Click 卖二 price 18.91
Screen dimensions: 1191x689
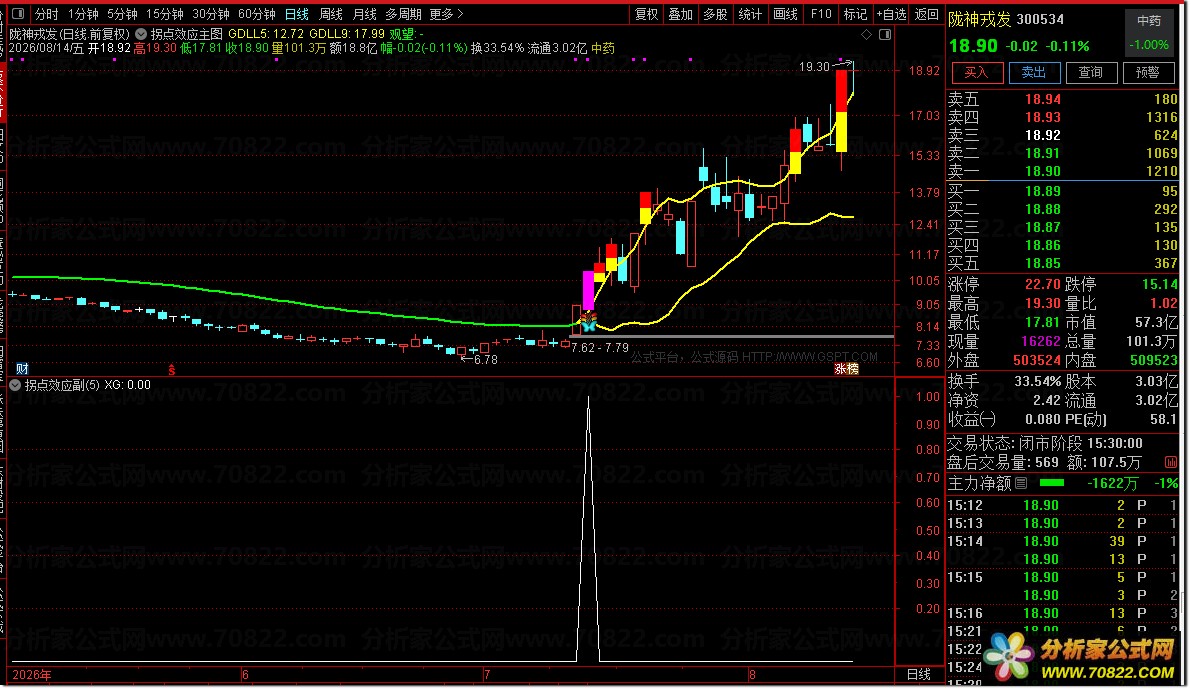1042,153
